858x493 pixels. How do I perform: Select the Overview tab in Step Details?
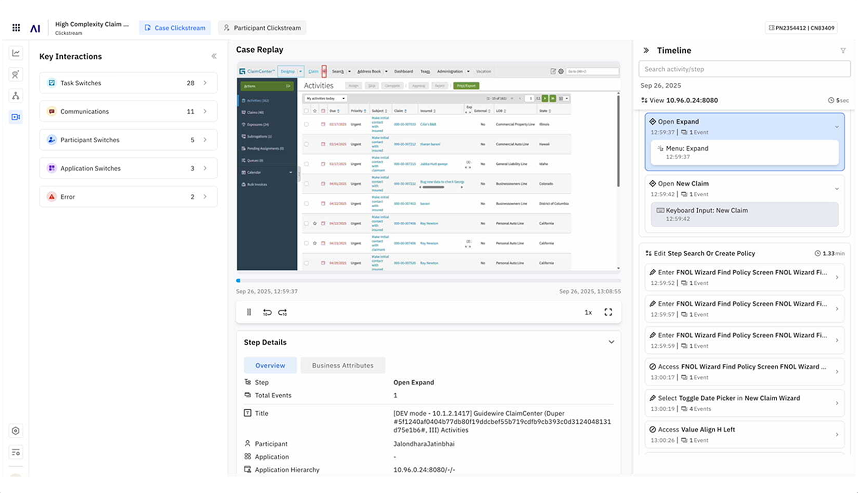pyautogui.click(x=270, y=365)
